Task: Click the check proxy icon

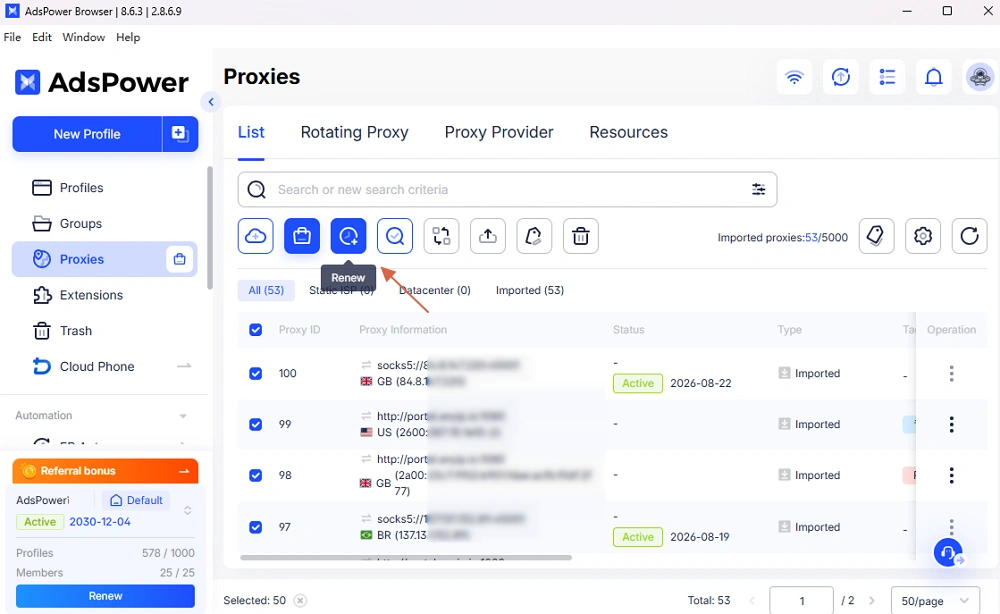Action: coord(395,236)
